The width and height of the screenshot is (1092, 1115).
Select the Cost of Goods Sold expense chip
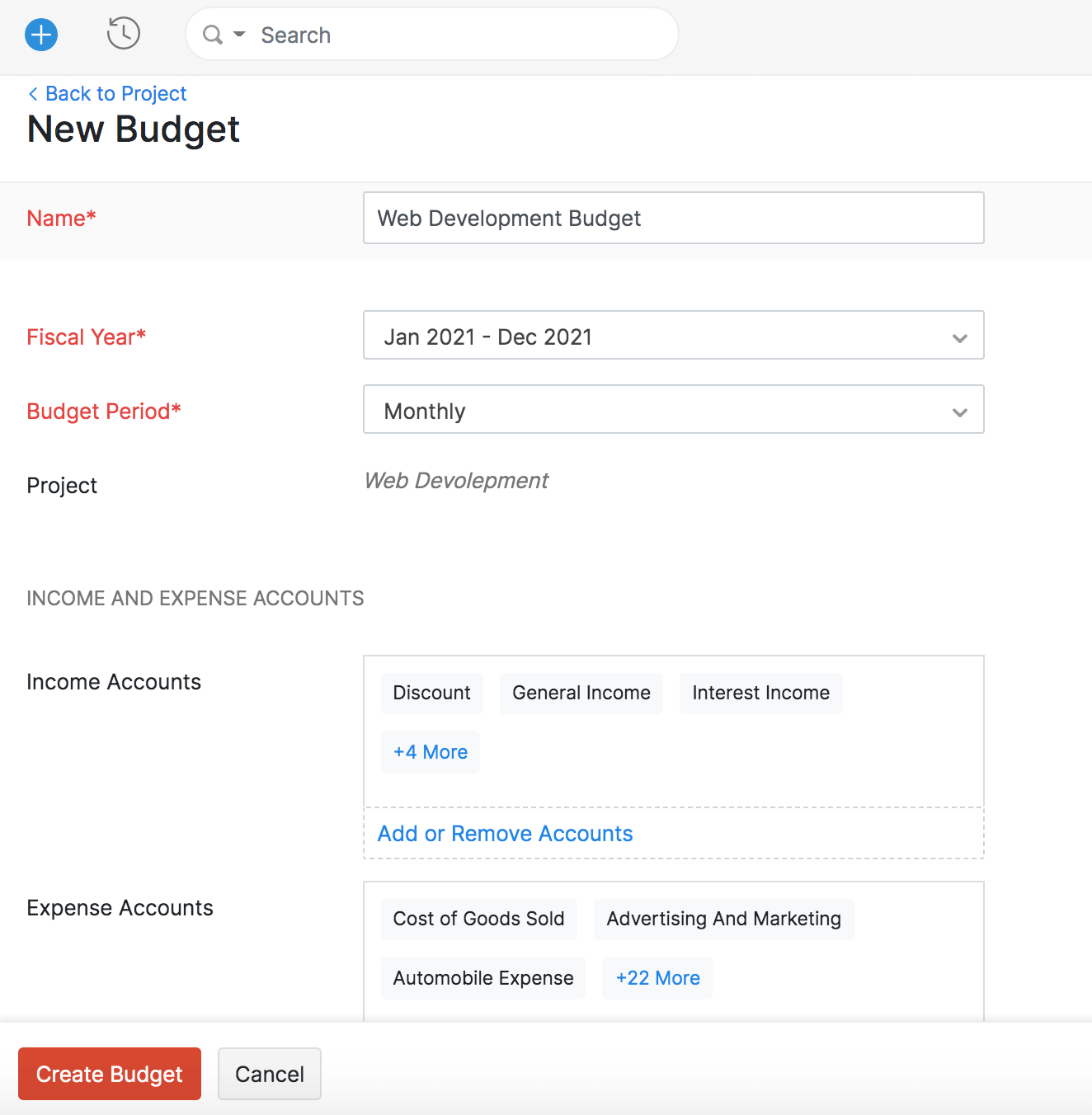click(478, 919)
